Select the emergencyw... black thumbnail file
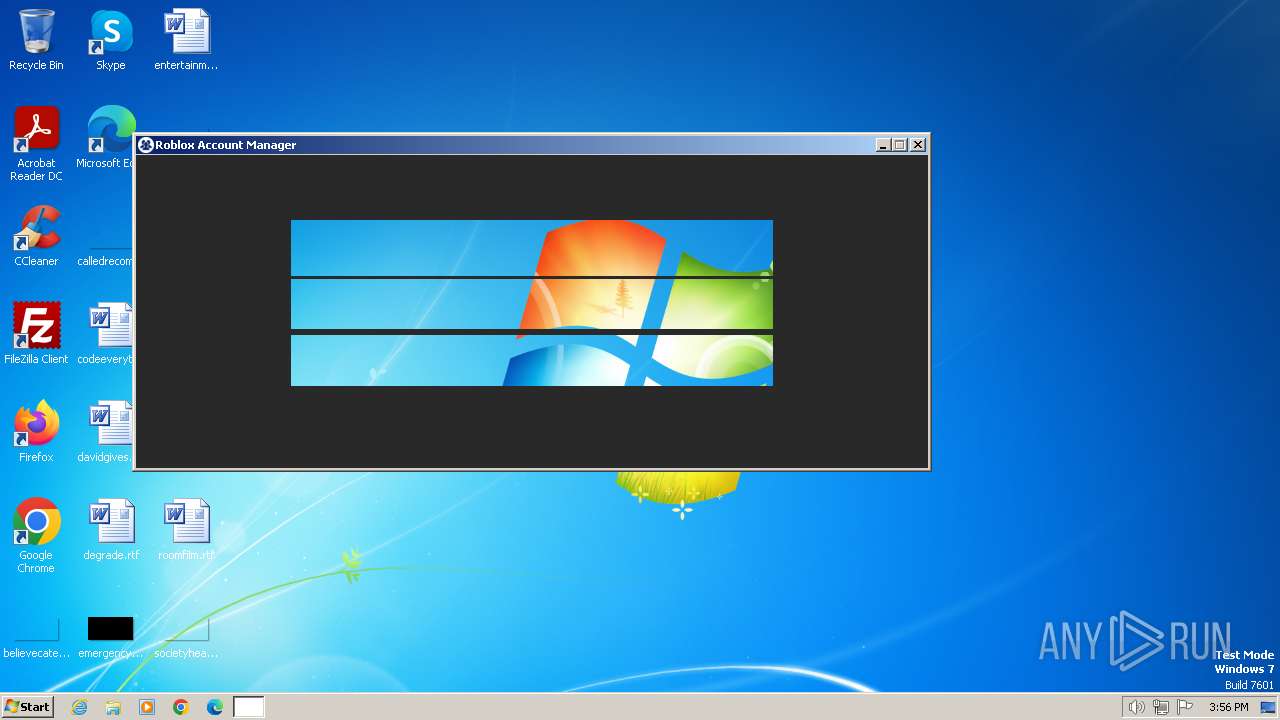1280x720 pixels. tap(111, 638)
